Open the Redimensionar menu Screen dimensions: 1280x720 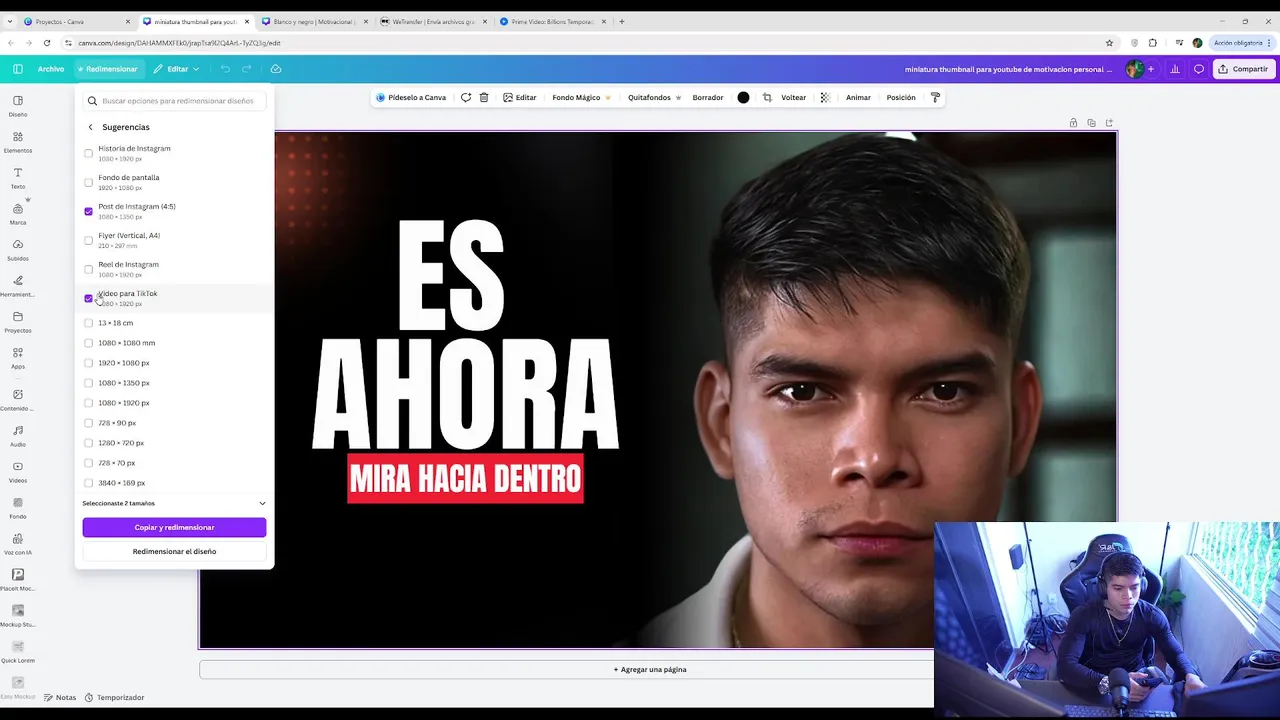coord(108,69)
